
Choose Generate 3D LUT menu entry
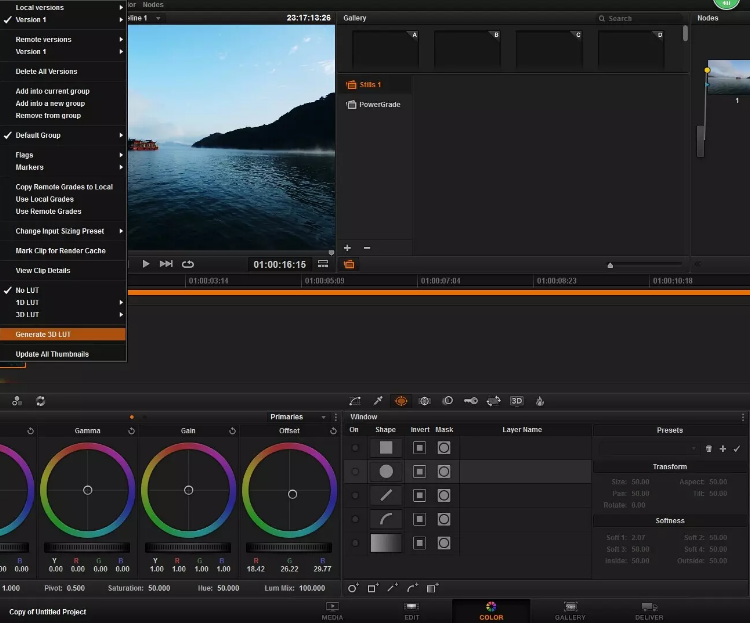63,334
